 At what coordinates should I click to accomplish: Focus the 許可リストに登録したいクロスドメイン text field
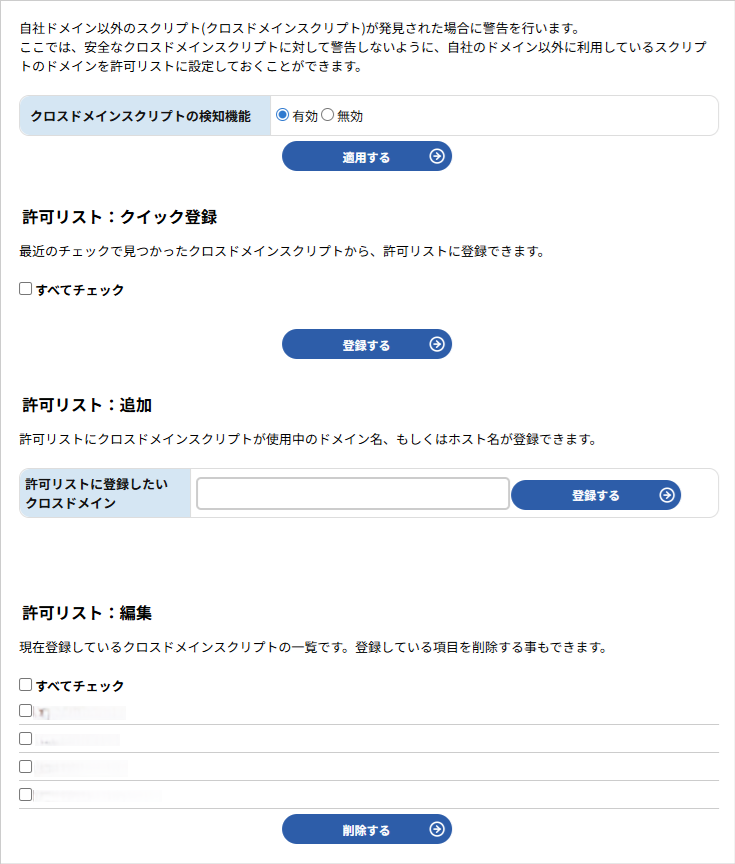coord(353,494)
